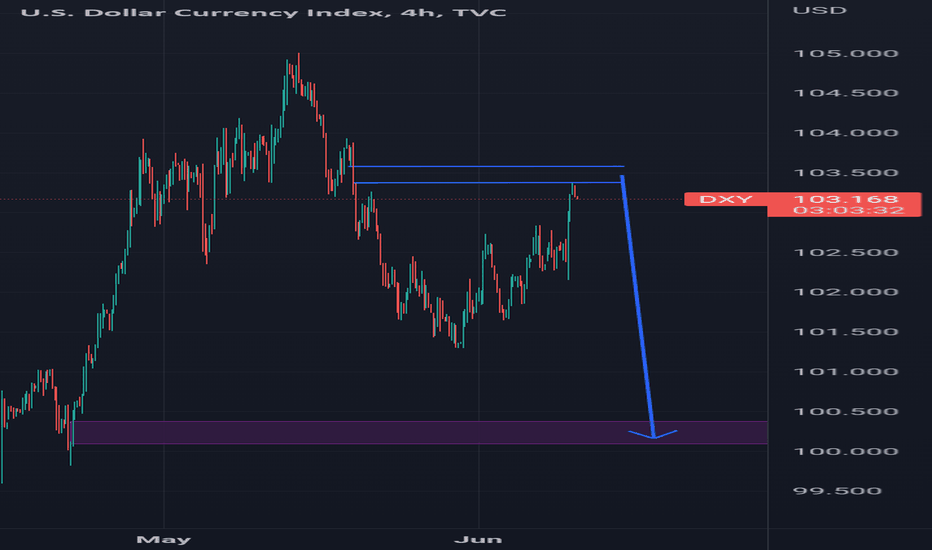This screenshot has width=932, height=550.
Task: Click the 100.500 price axis label
Action: point(845,411)
